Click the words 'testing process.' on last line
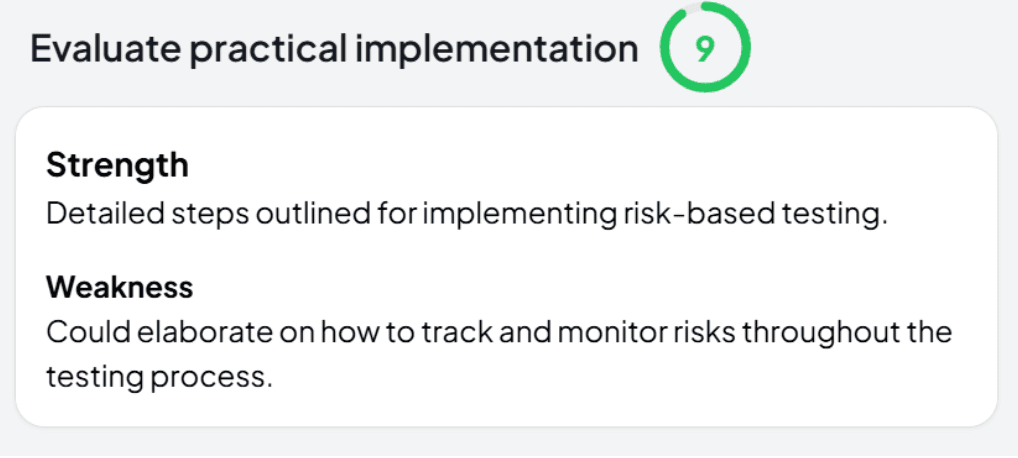Viewport: 1018px width, 458px height. 159,378
